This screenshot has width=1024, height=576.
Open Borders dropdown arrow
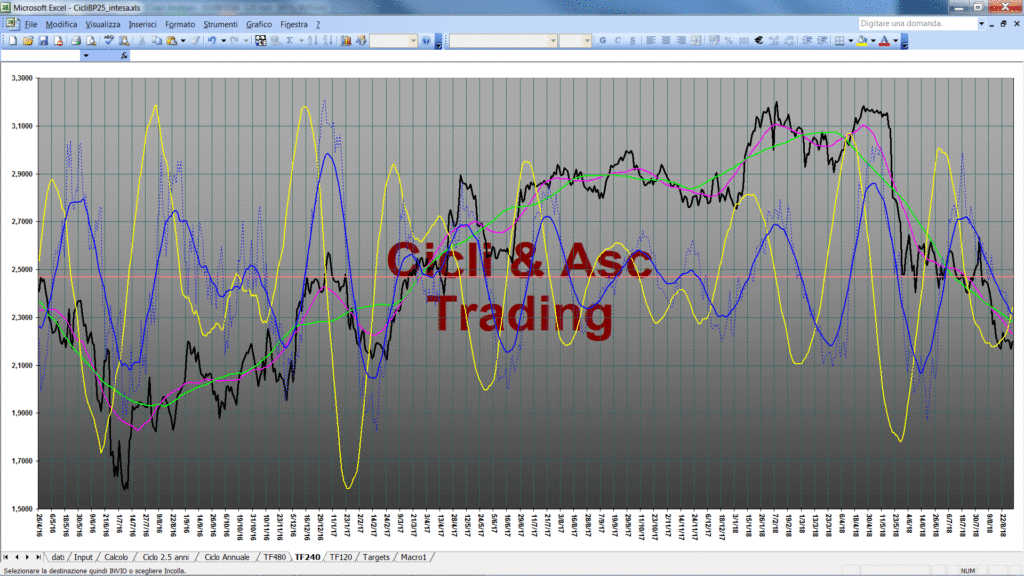(851, 40)
